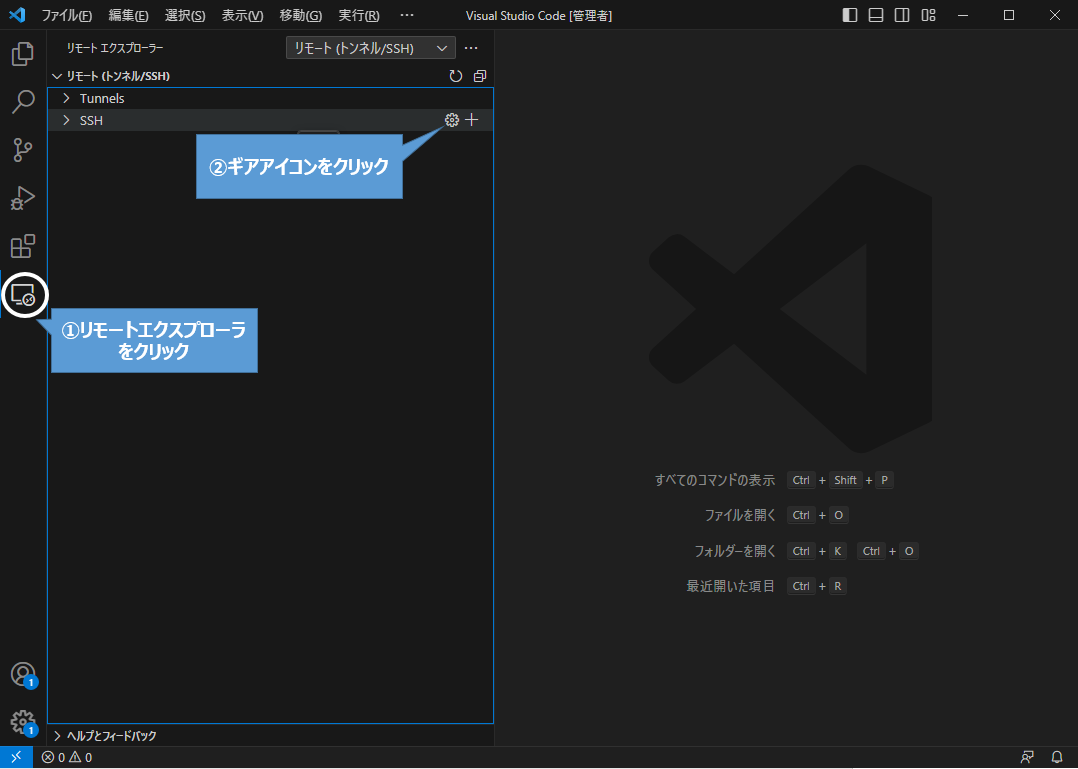Add a new SSH target with the plus icon
The image size is (1078, 769).
(471, 119)
